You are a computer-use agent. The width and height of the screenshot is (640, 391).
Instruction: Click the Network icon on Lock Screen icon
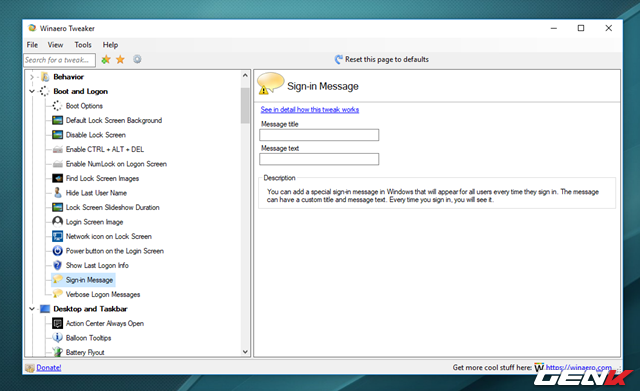pyautogui.click(x=57, y=236)
